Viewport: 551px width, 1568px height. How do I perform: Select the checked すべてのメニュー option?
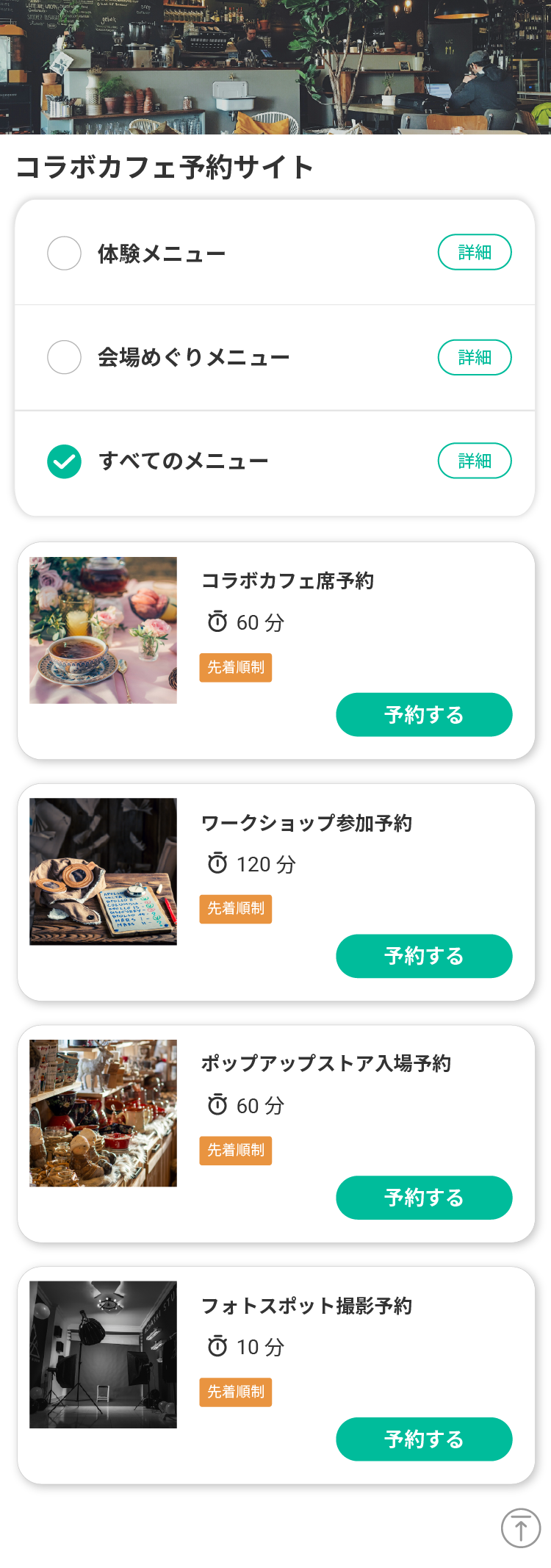(64, 461)
